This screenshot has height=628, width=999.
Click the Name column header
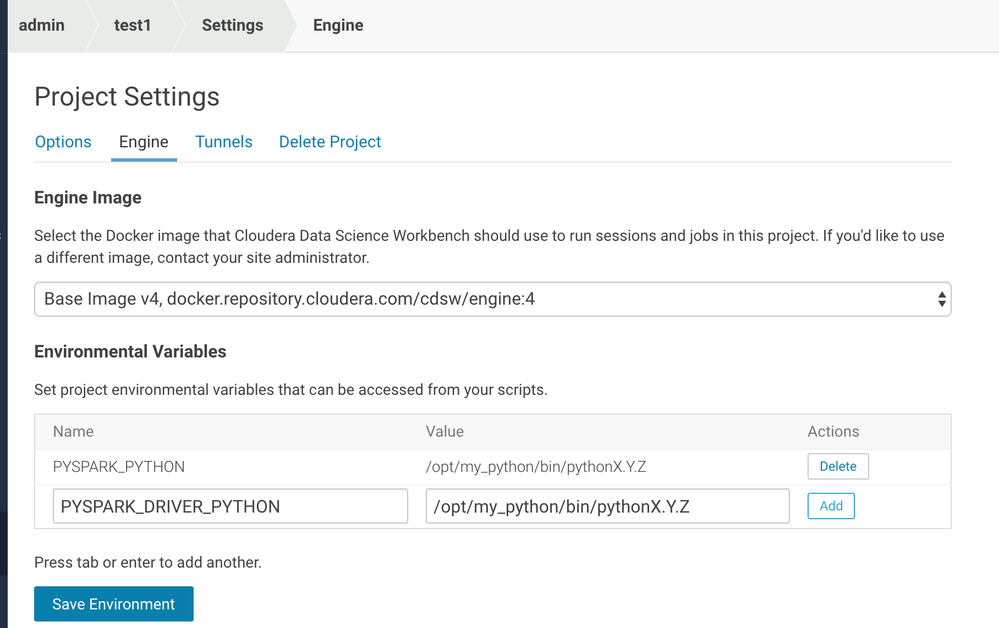point(73,432)
